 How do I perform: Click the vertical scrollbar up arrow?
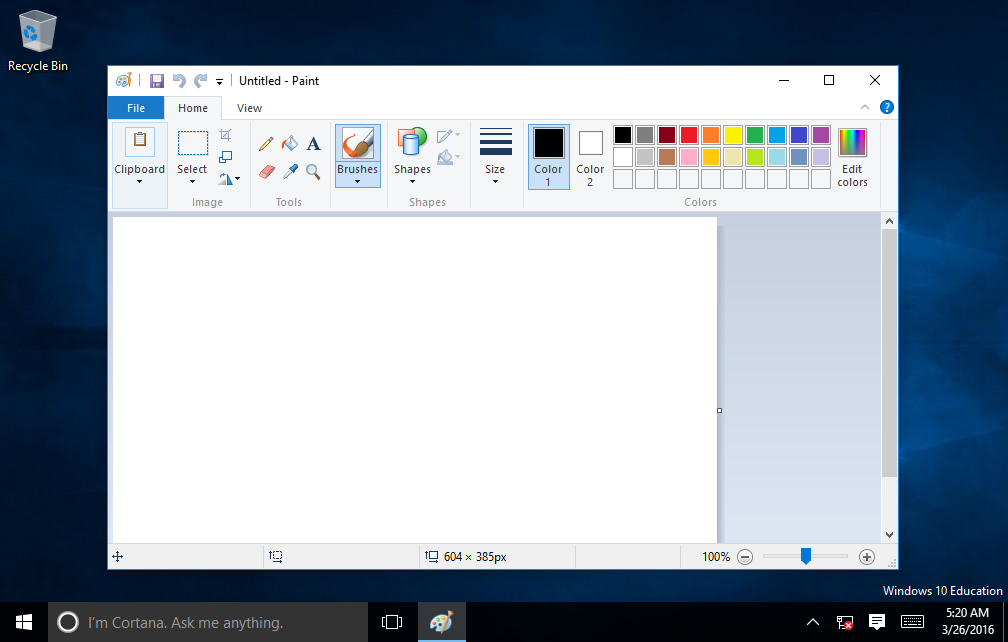point(889,222)
